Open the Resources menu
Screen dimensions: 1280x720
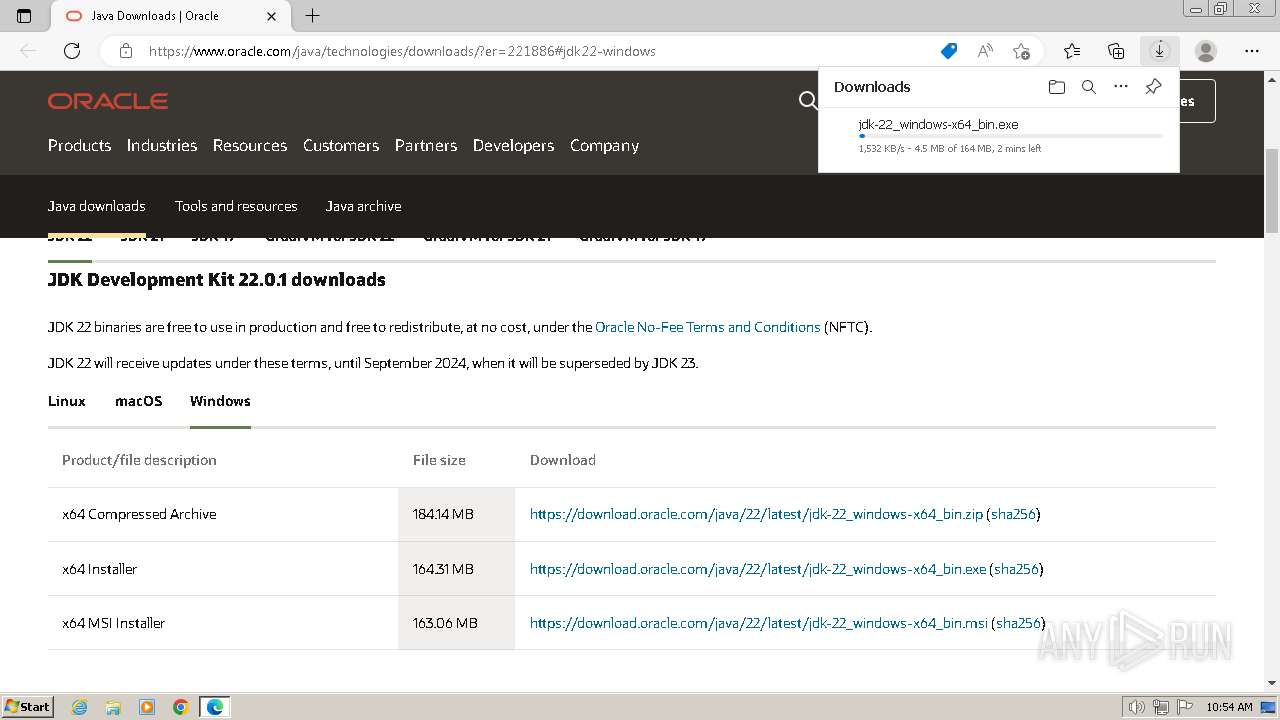(250, 145)
